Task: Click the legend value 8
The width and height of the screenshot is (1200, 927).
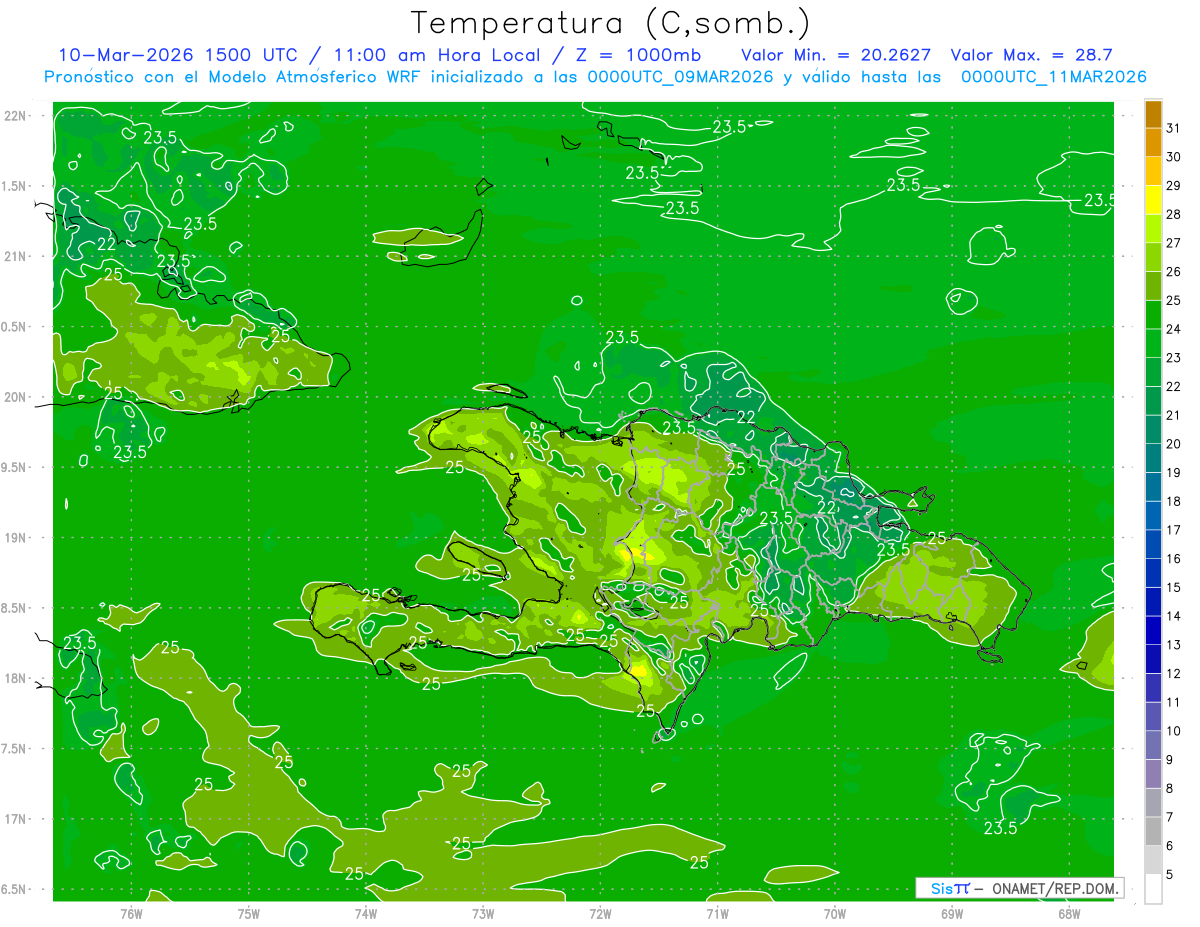Action: (1170, 788)
